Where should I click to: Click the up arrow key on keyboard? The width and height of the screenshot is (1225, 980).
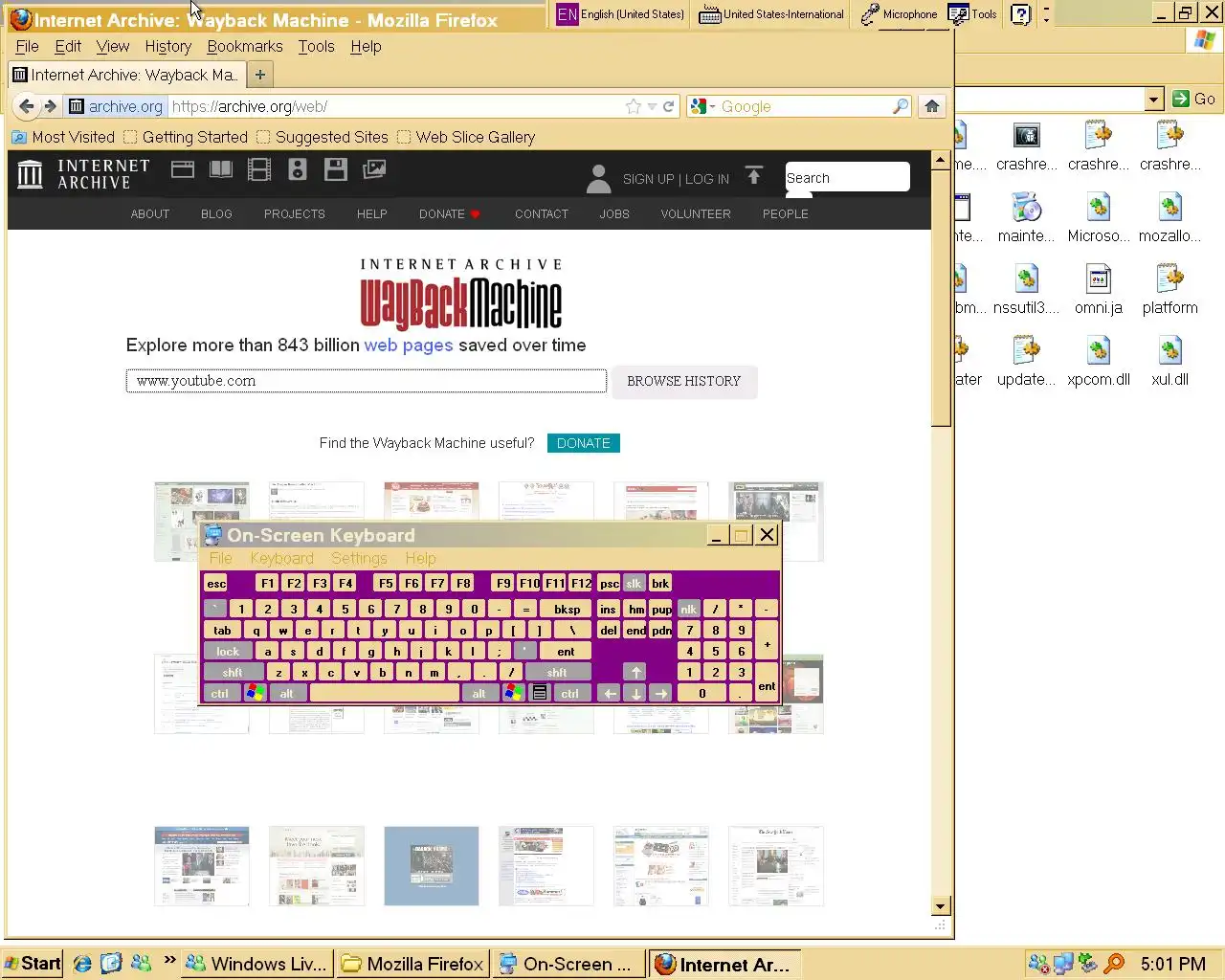(635, 672)
